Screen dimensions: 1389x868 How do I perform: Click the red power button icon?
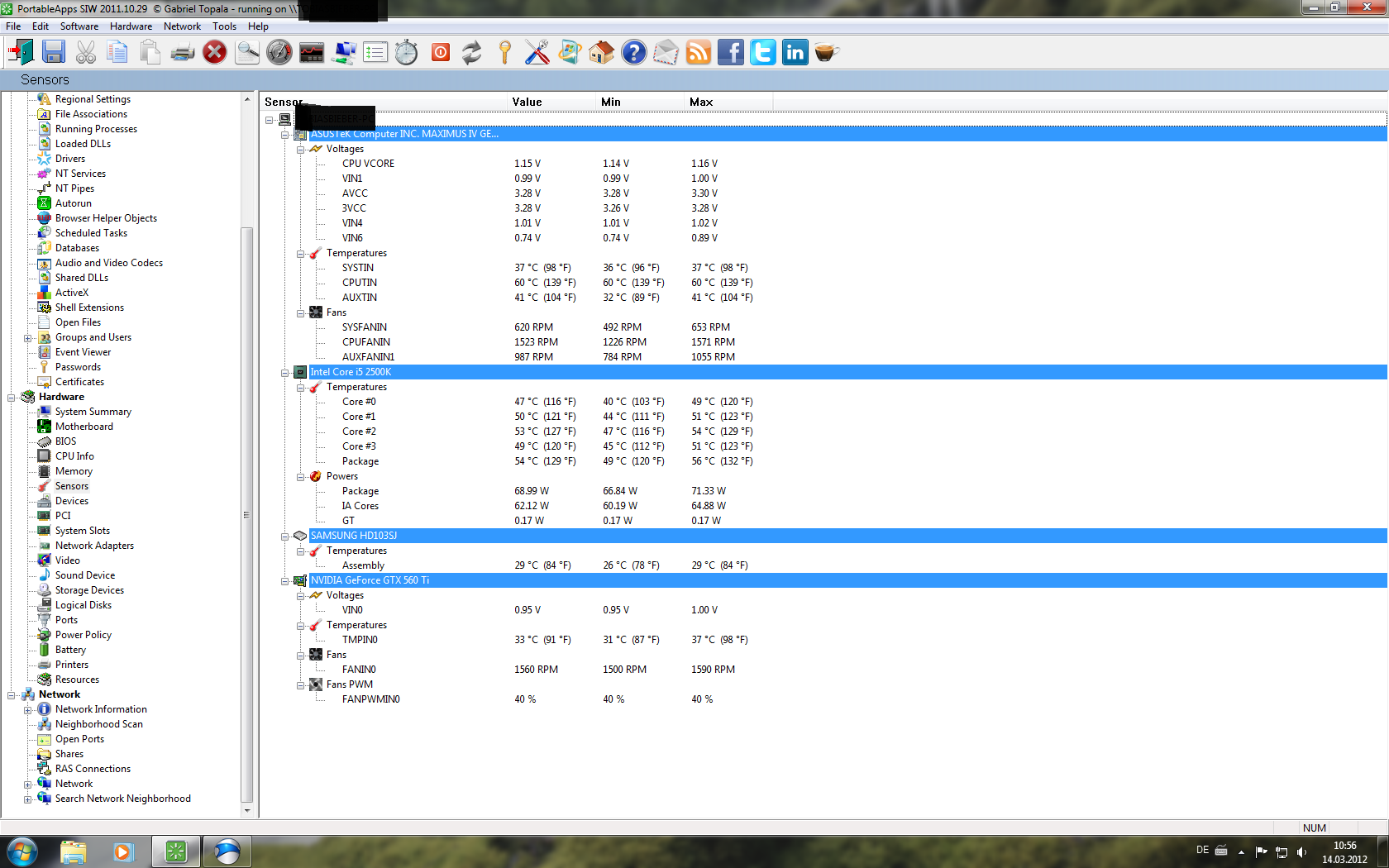coord(441,53)
